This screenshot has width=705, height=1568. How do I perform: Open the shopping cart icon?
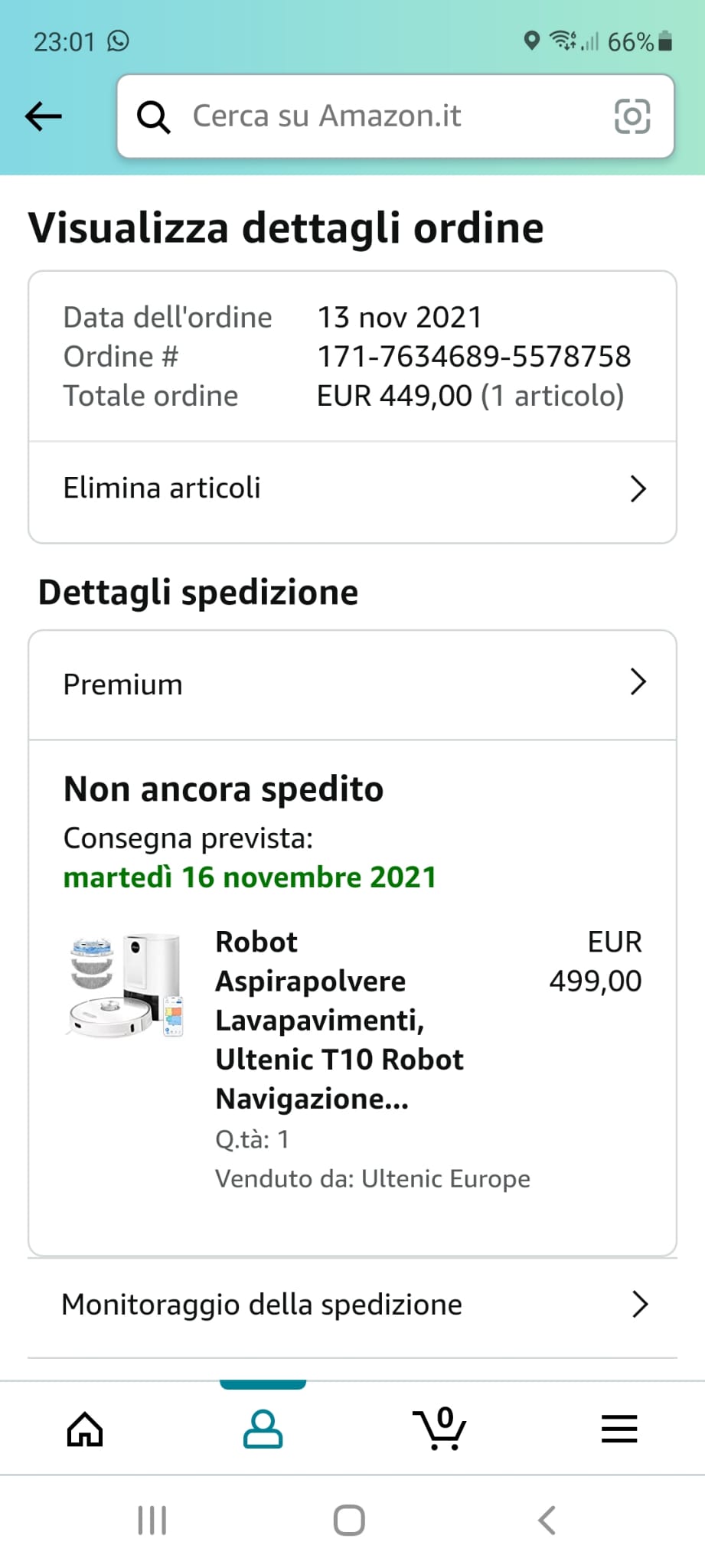[440, 1429]
